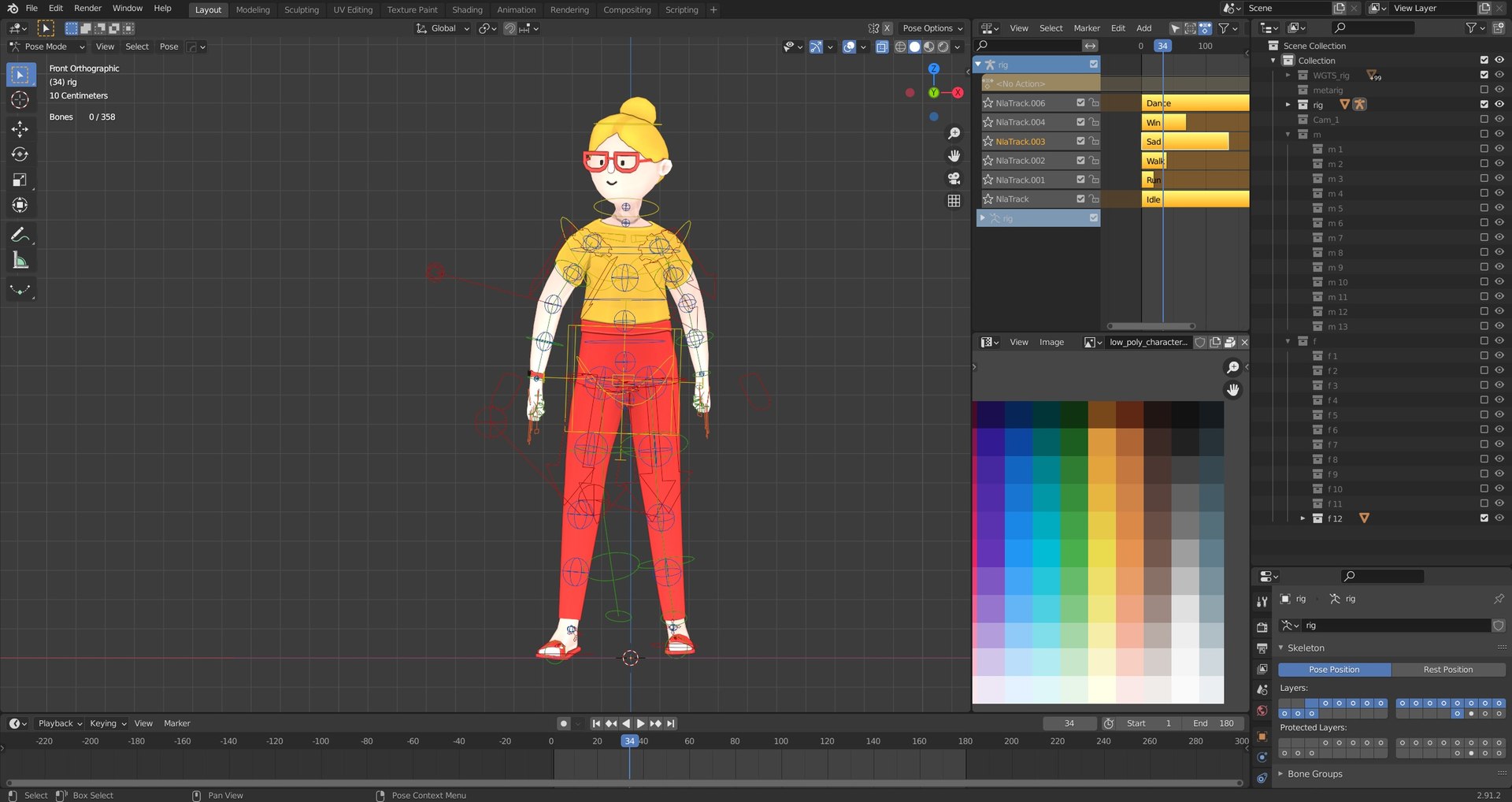Image resolution: width=1512 pixels, height=802 pixels.
Task: Toggle the NlaTrack.003 checkbox
Action: pyautogui.click(x=1080, y=141)
